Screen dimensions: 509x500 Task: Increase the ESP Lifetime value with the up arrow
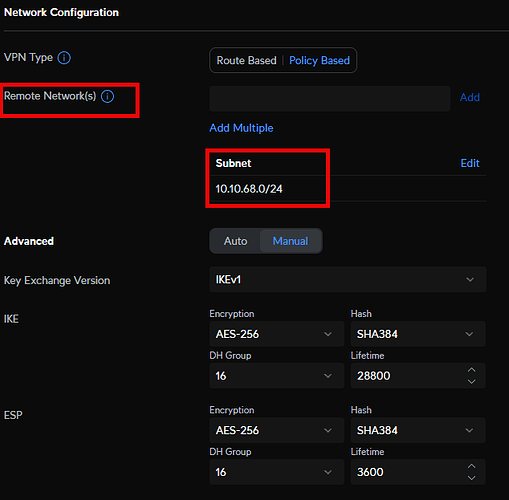(x=471, y=466)
